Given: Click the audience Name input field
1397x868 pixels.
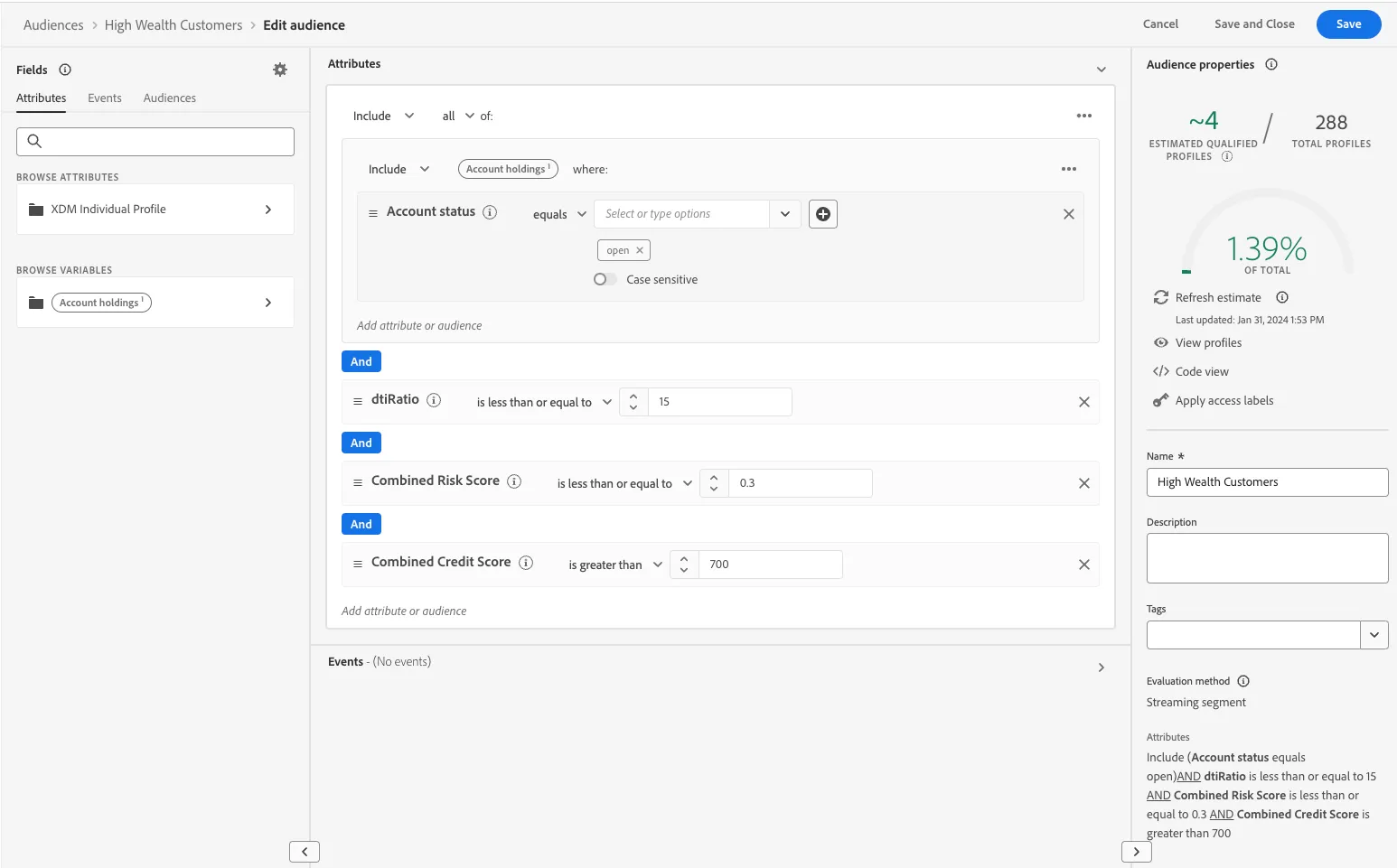Looking at the screenshot, I should (x=1267, y=482).
